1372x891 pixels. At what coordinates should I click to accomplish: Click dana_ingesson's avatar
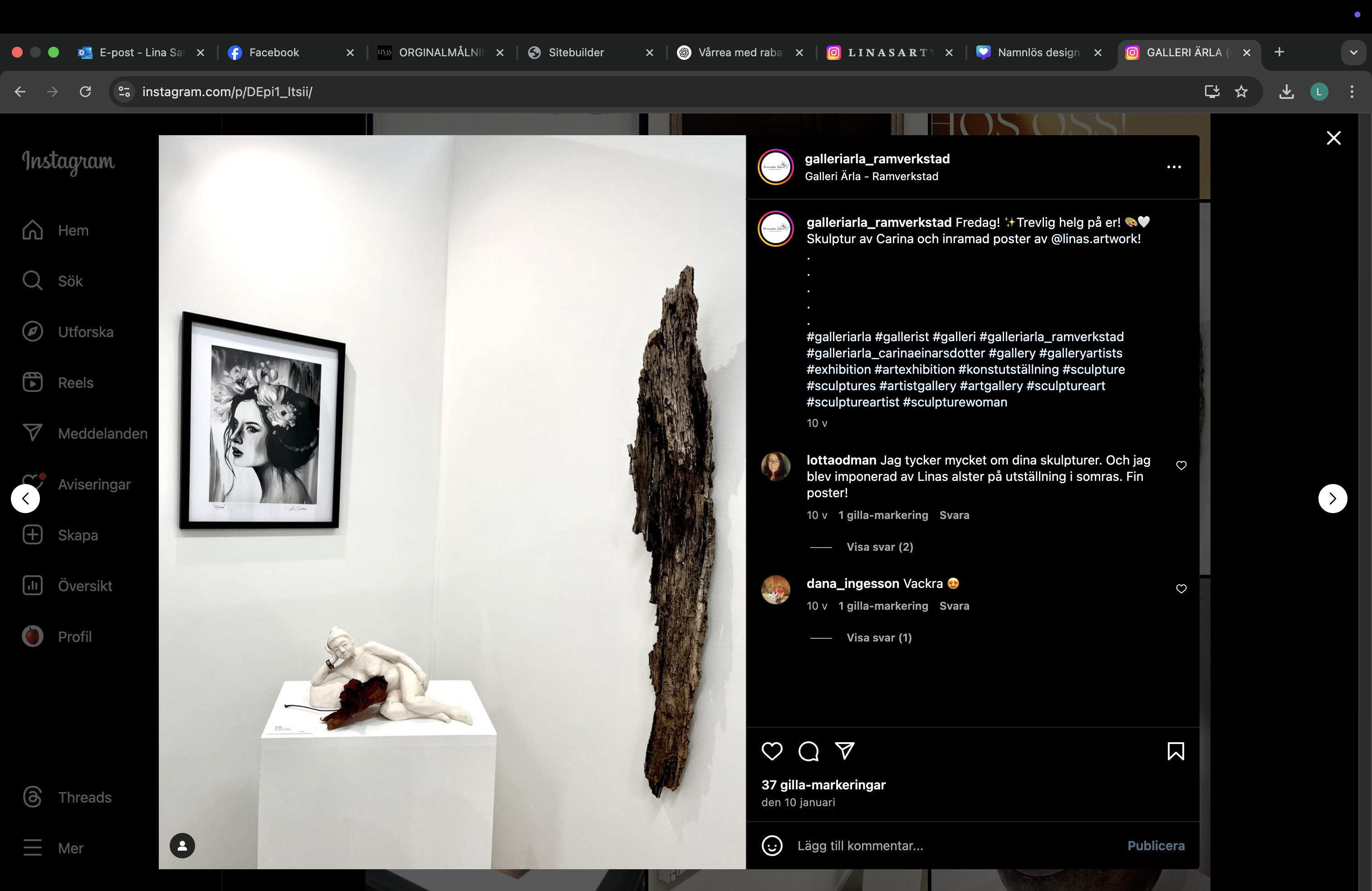775,589
